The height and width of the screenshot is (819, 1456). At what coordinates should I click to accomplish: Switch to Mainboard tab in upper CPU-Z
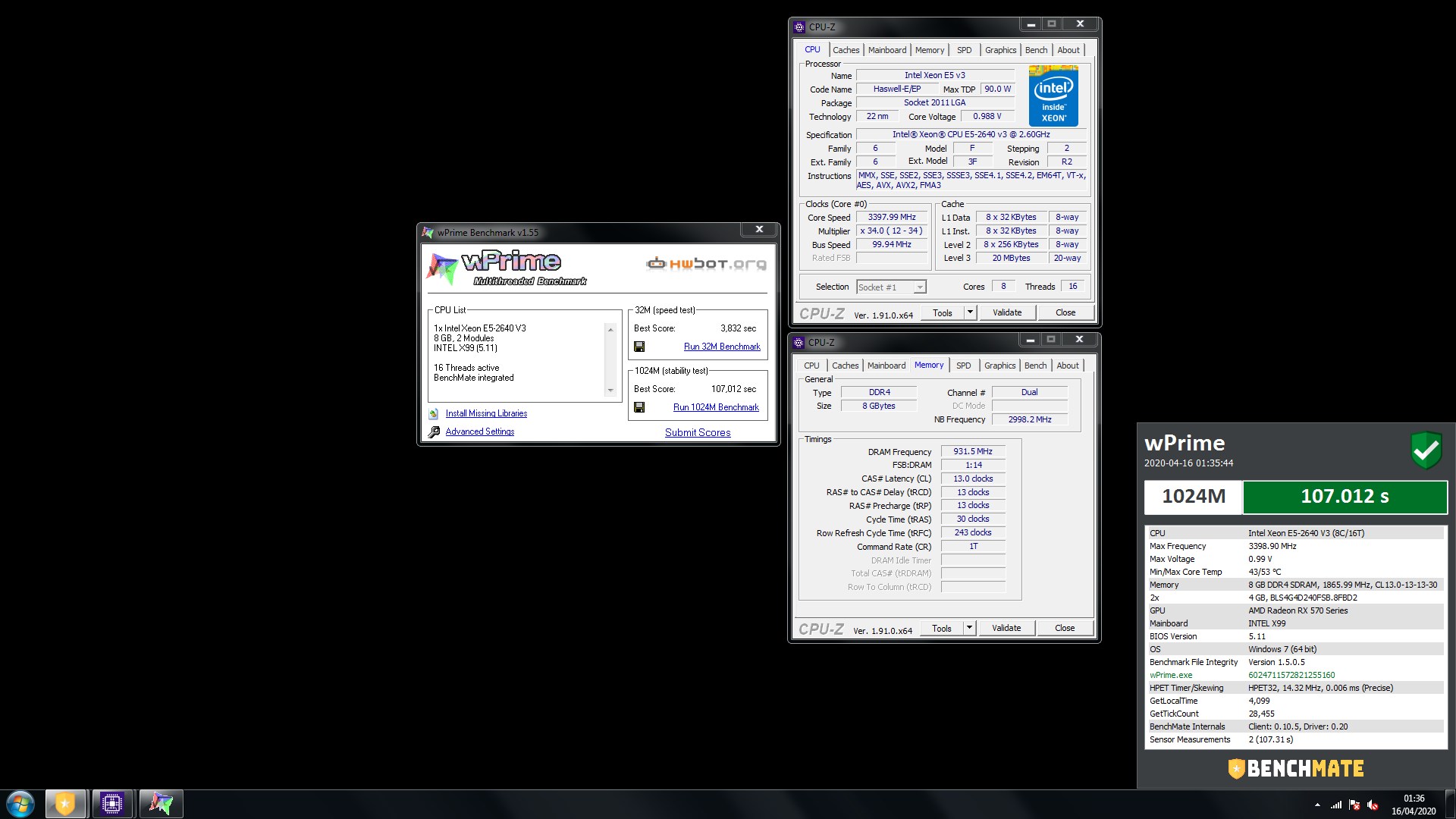(x=887, y=50)
